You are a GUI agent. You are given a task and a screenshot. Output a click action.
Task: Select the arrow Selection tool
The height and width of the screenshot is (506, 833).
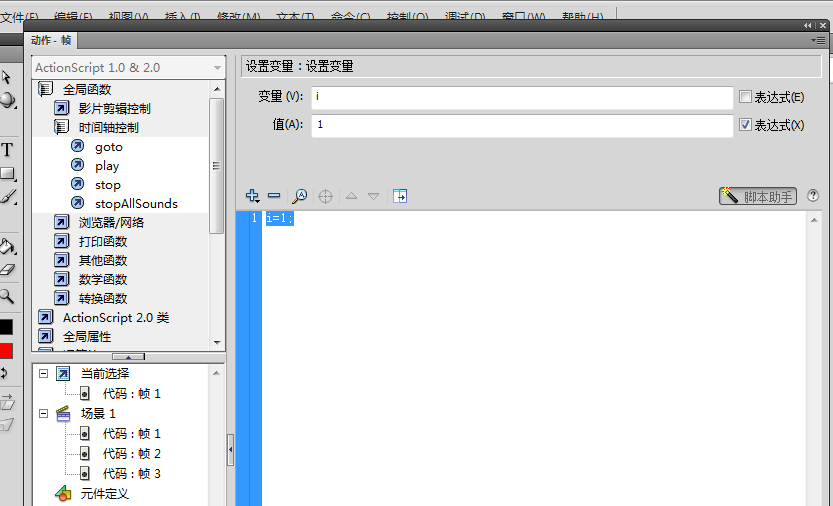(x=6, y=78)
